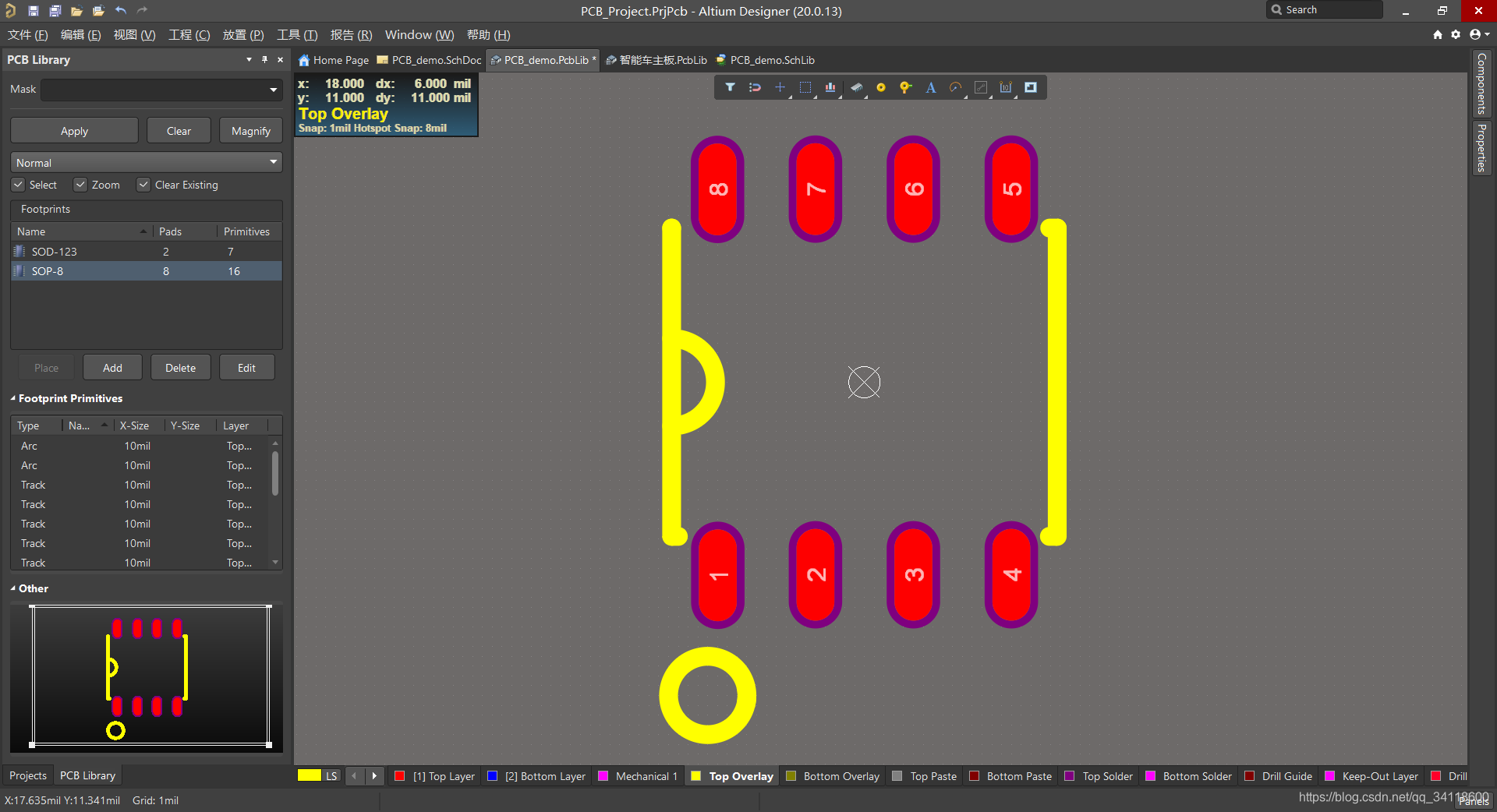
Task: Select the place arc tool
Action: (x=956, y=87)
